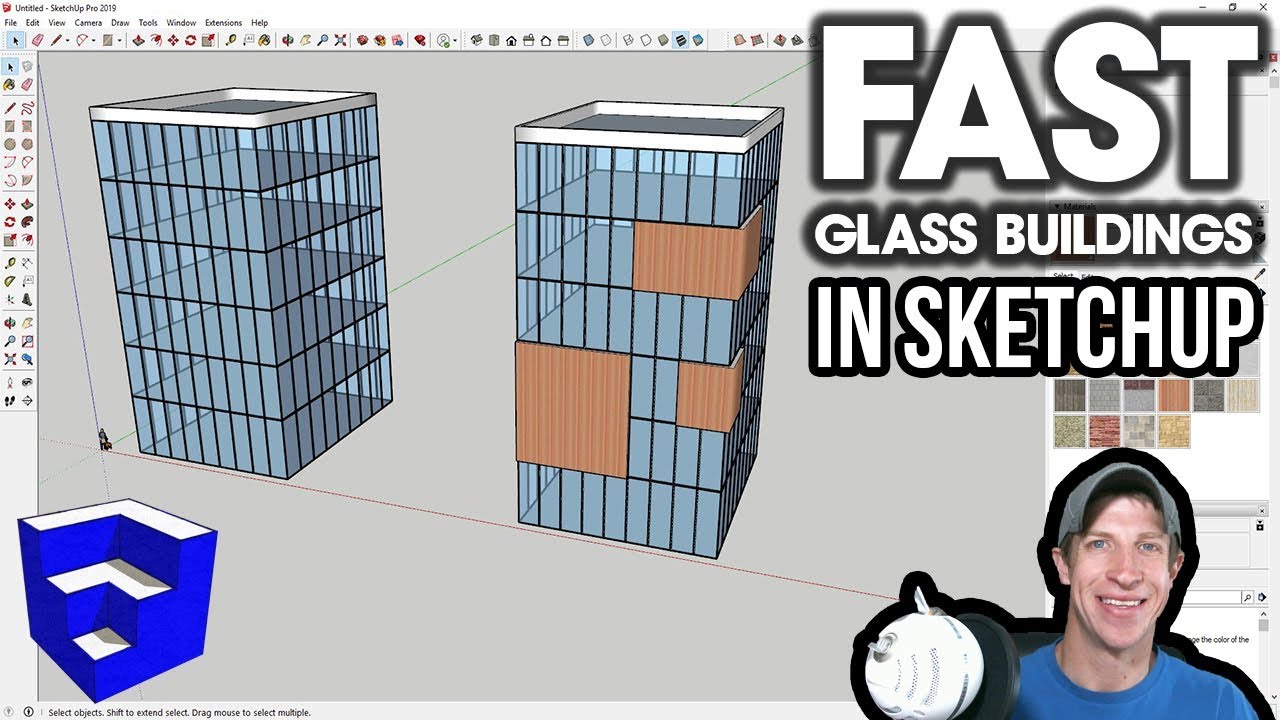Select Circle tool in left toolbar

coord(10,144)
